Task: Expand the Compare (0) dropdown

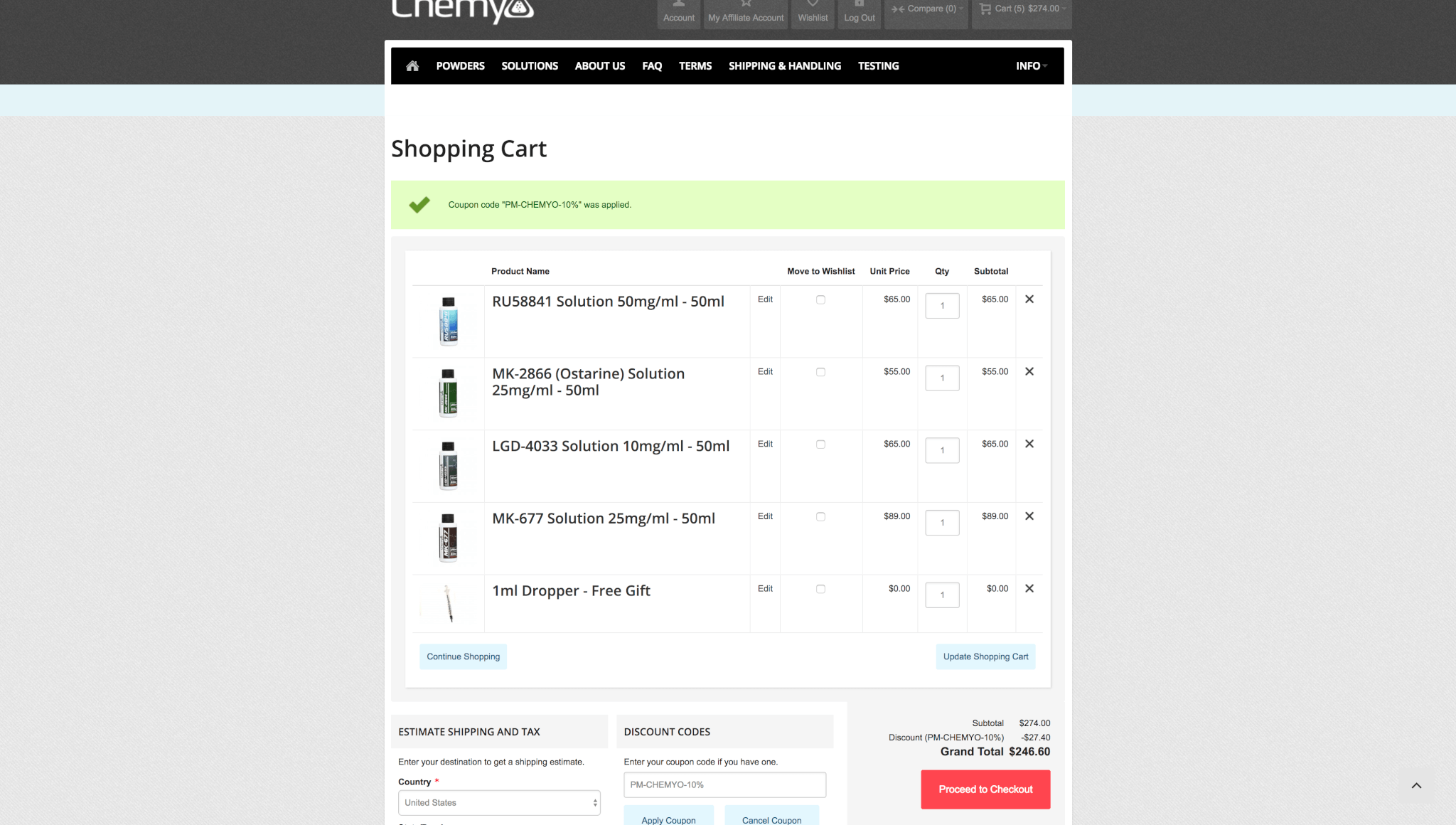Action: (926, 10)
